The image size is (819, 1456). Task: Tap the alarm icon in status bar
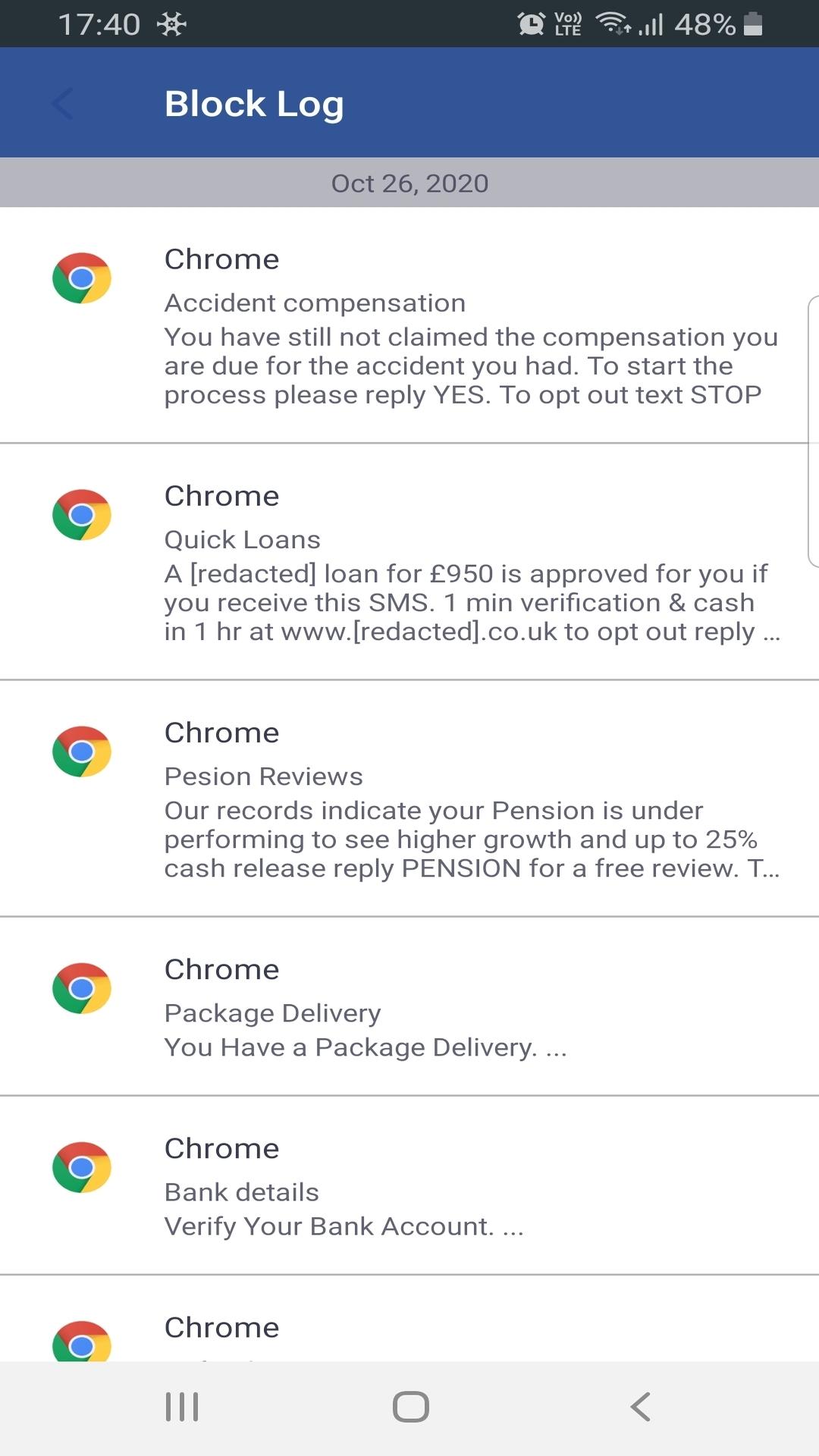[x=531, y=24]
